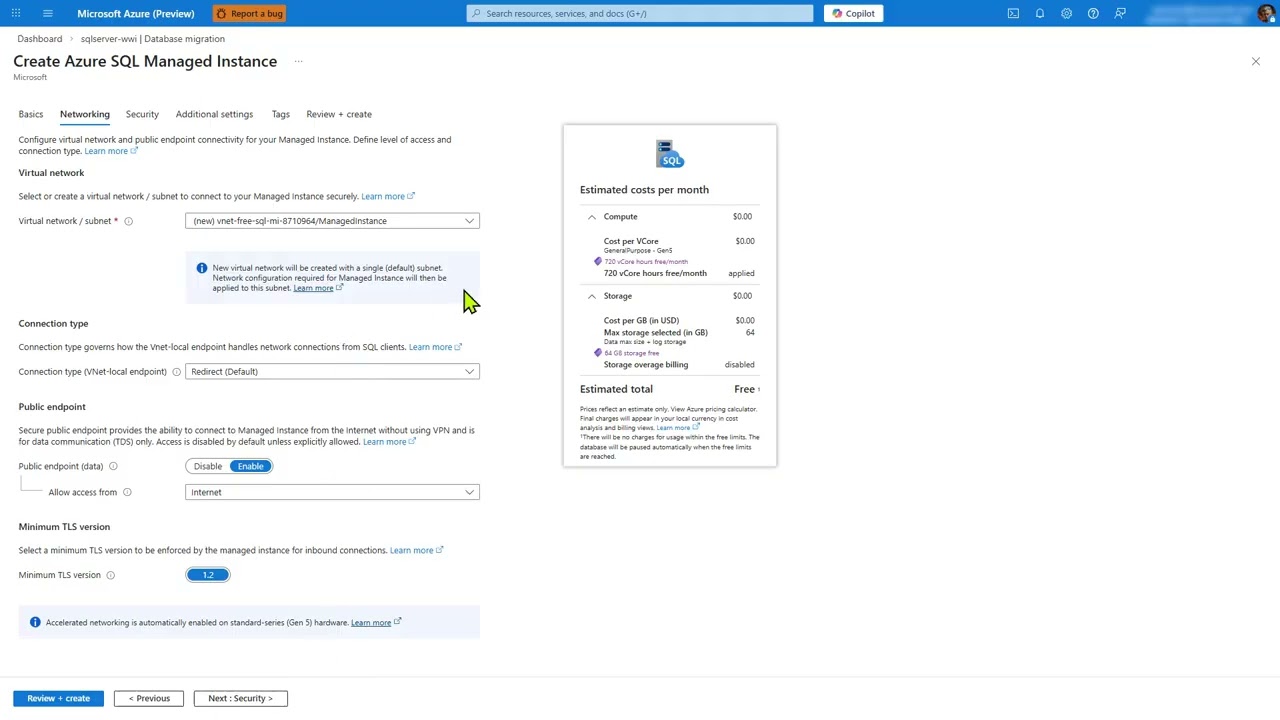Image resolution: width=1280 pixels, height=720 pixels.
Task: Open the Virtual network / subnet dropdown
Action: (332, 221)
